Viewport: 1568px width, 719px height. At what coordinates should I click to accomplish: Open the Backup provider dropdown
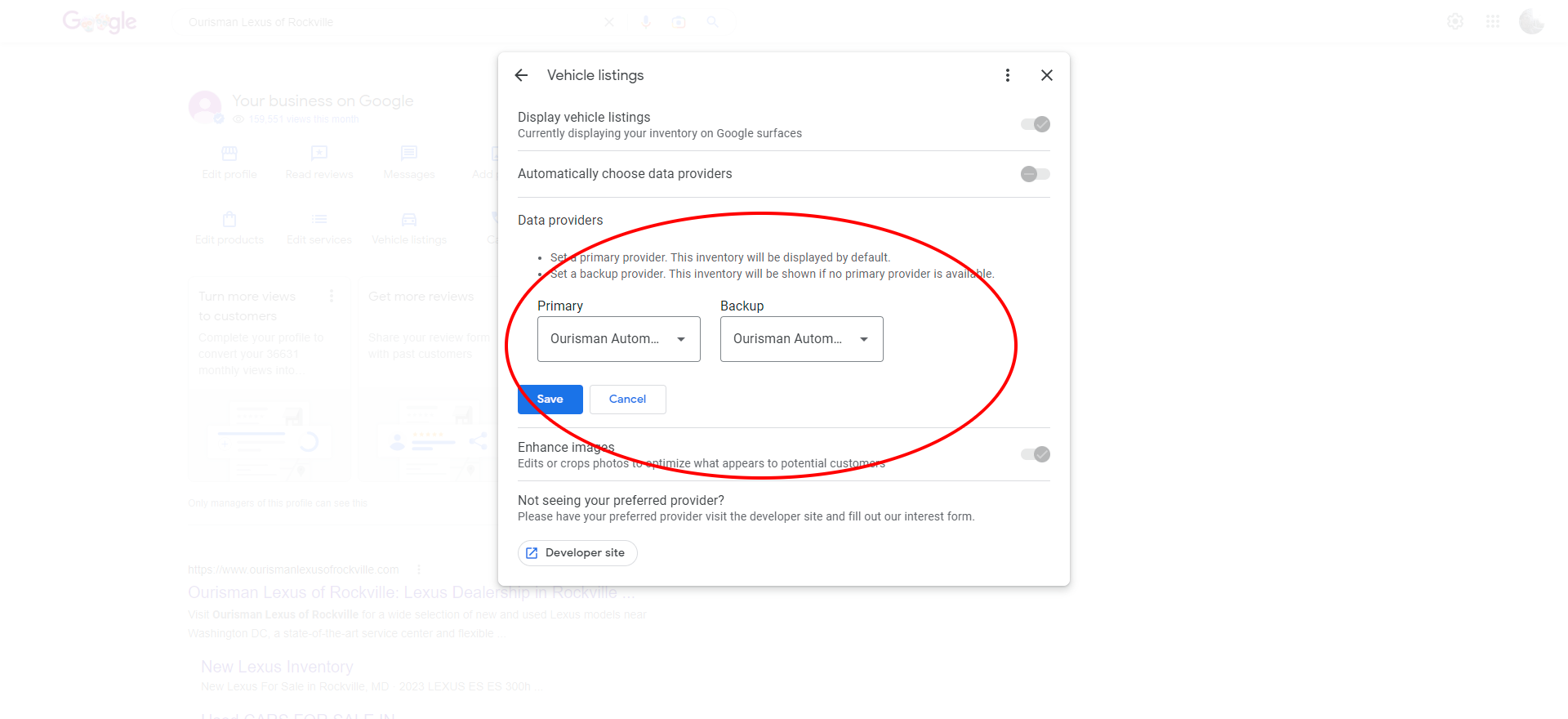[x=802, y=339]
